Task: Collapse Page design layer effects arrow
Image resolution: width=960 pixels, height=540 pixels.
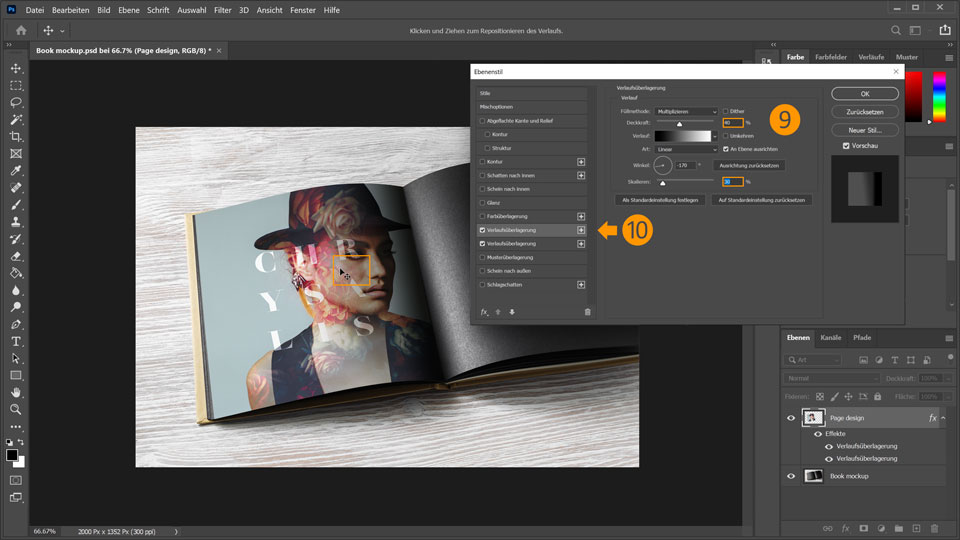Action: click(x=943, y=418)
